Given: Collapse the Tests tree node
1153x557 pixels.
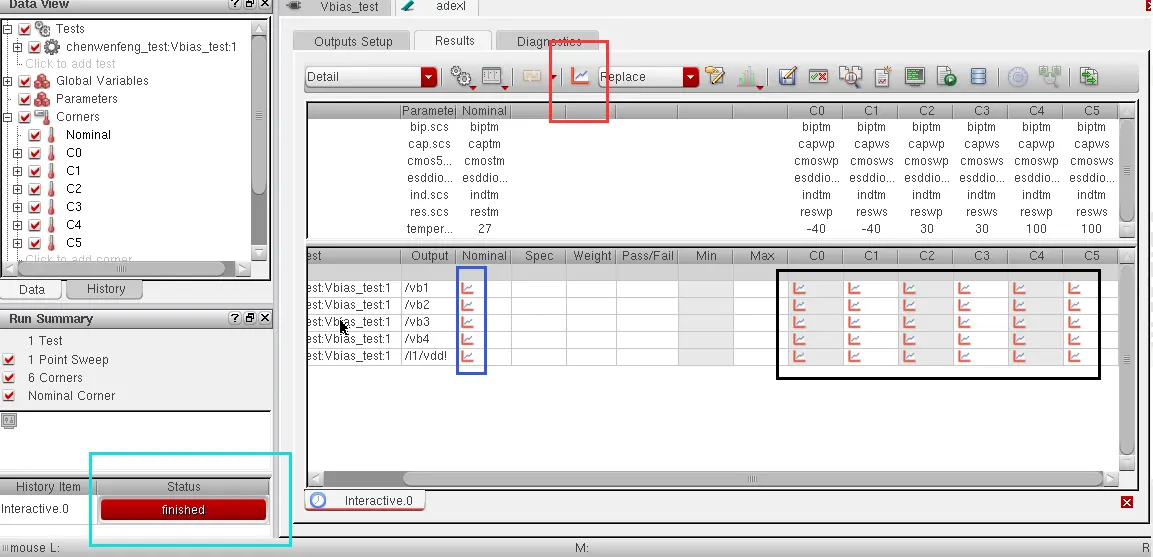Looking at the screenshot, I should (x=7, y=29).
